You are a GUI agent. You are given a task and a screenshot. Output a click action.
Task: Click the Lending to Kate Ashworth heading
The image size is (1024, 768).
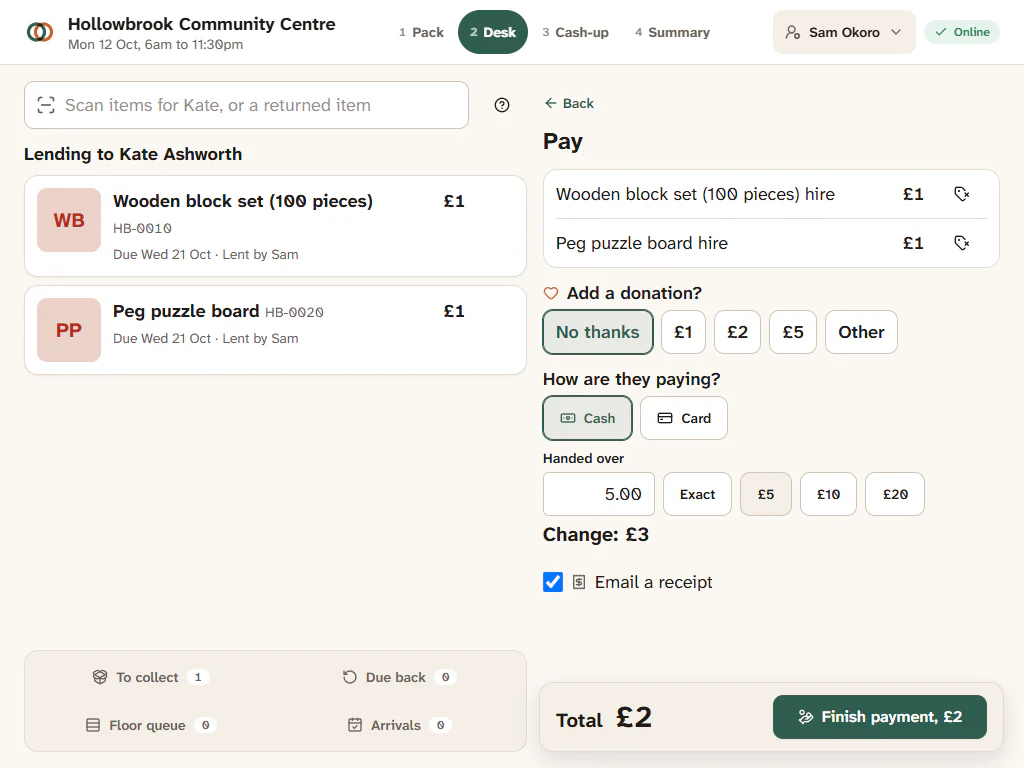pyautogui.click(x=133, y=154)
